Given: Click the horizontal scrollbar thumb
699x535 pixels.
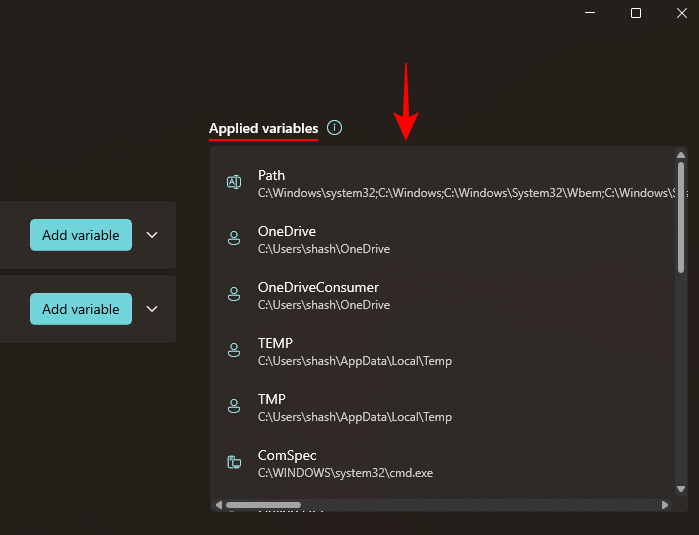Looking at the screenshot, I should (x=263, y=505).
